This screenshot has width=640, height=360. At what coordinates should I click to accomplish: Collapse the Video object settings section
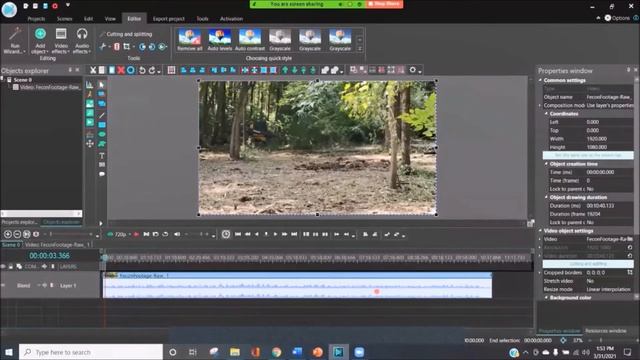(540, 231)
